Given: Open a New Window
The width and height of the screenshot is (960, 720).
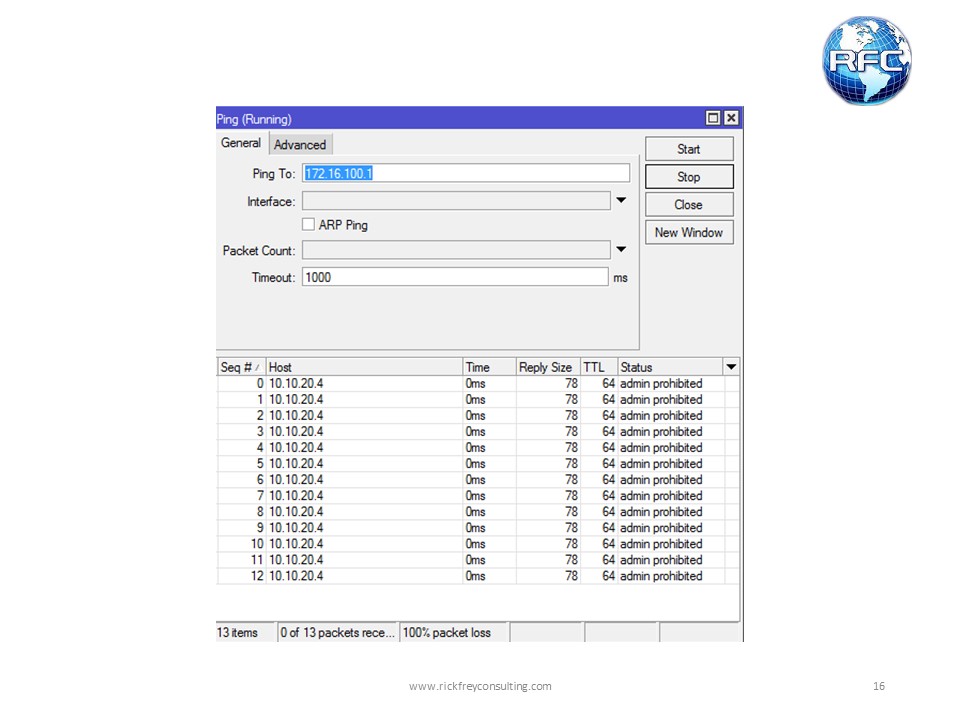Looking at the screenshot, I should point(689,233).
